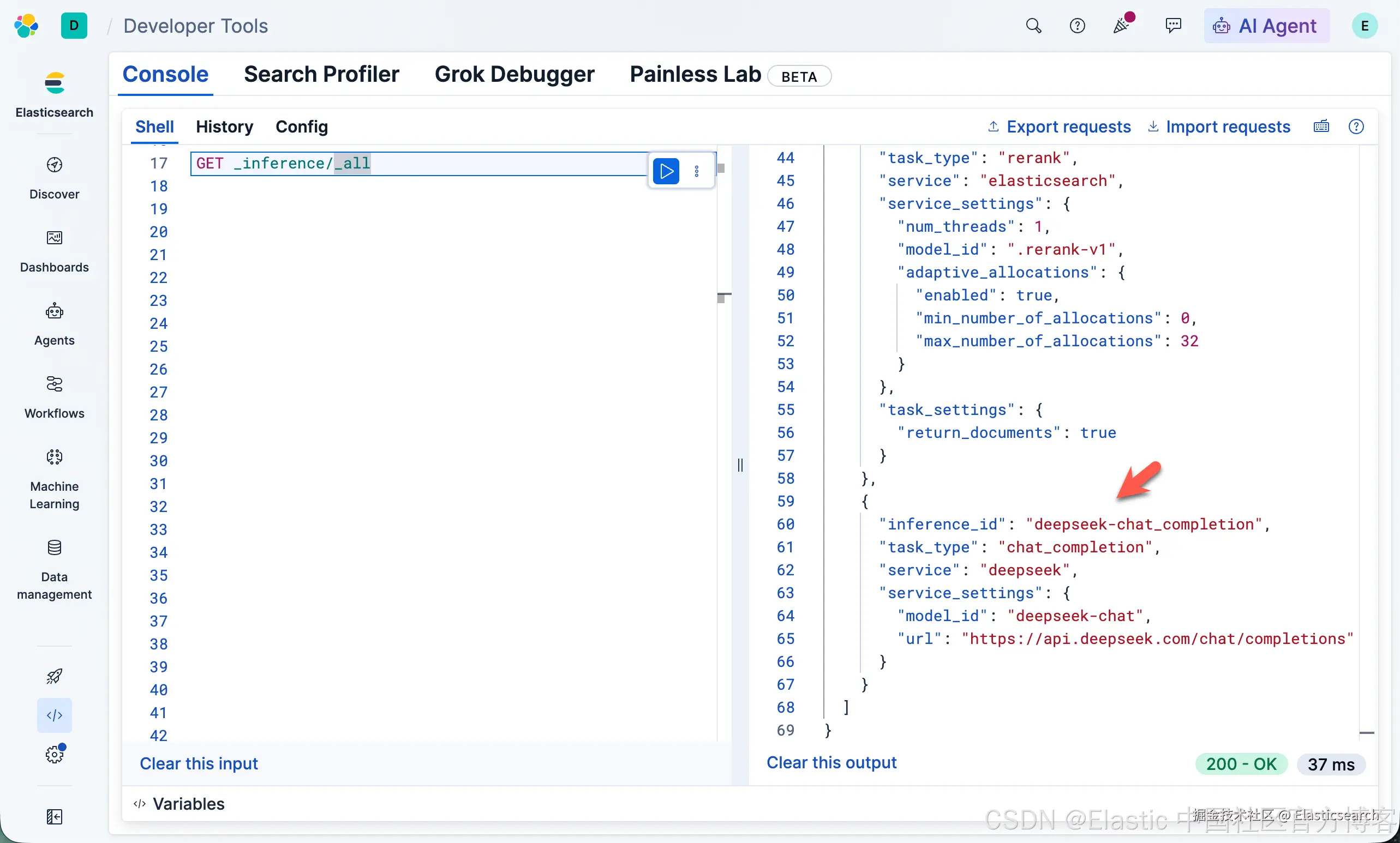
Task: Open Machine Learning from the sidebar
Action: coord(55,479)
